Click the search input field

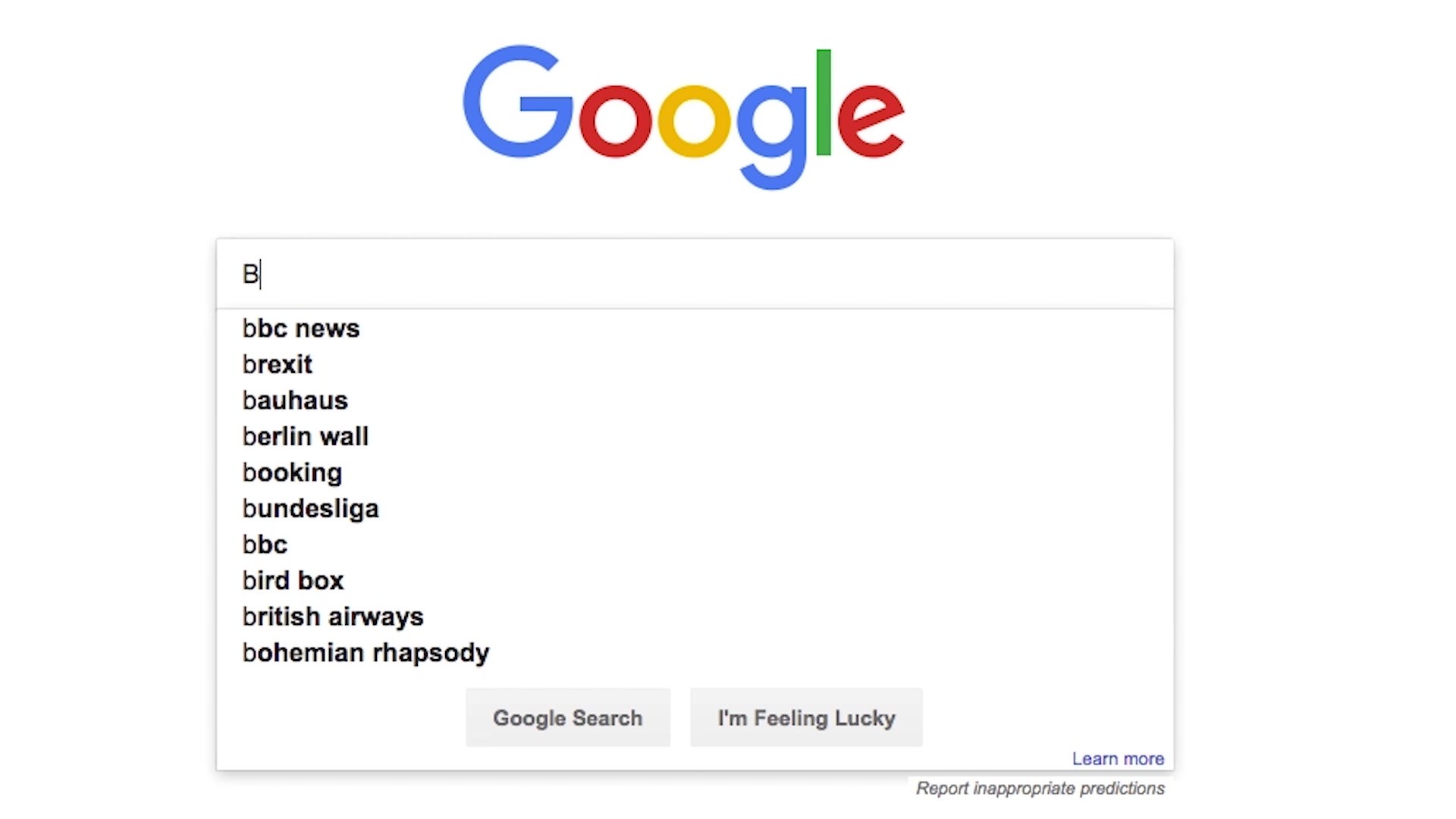[693, 273]
